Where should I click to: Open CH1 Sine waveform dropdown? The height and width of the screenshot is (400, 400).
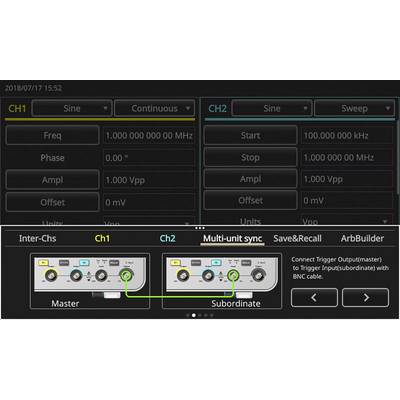[x=72, y=108]
